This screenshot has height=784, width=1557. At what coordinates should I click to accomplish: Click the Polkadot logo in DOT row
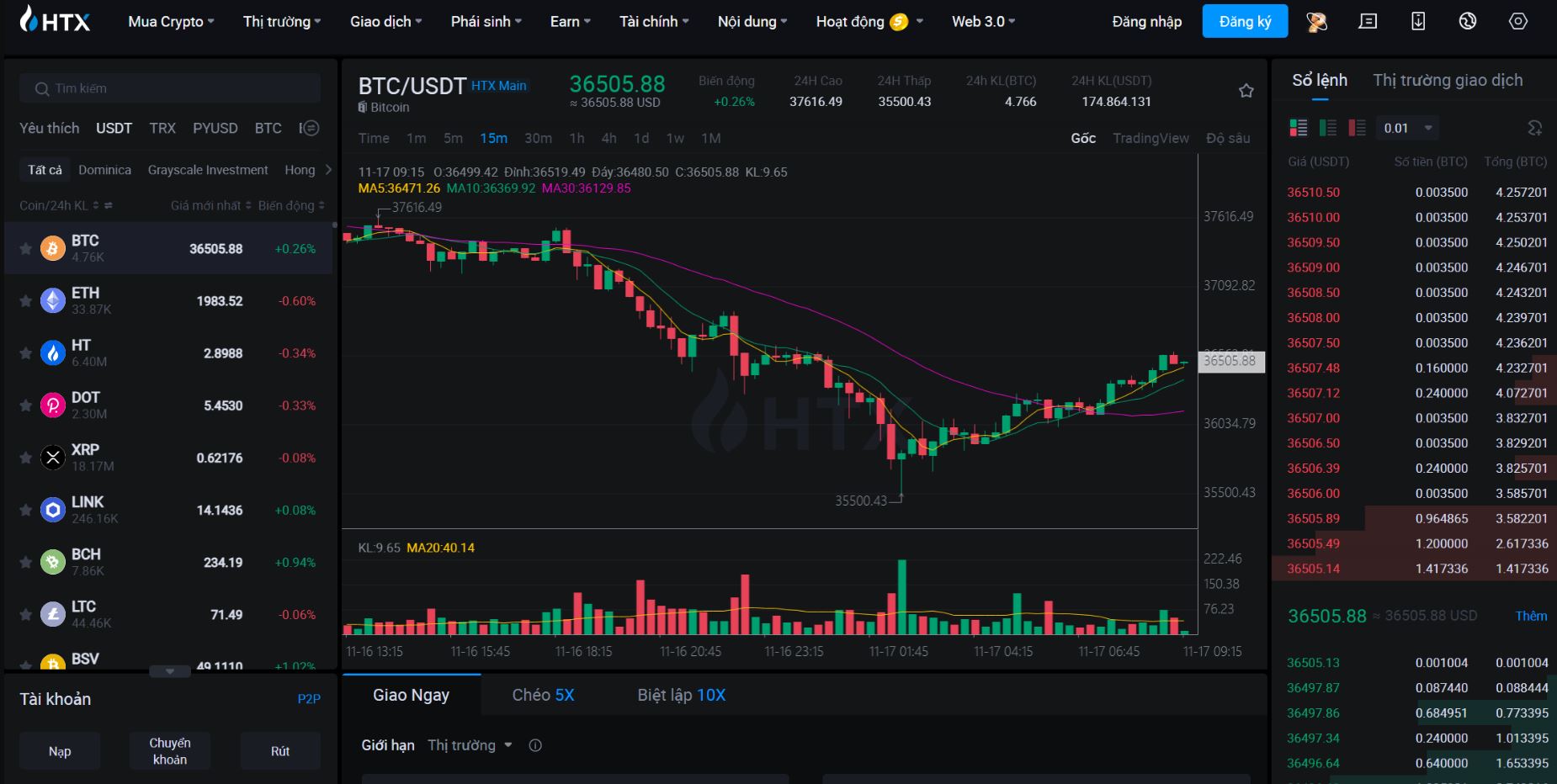pos(53,405)
